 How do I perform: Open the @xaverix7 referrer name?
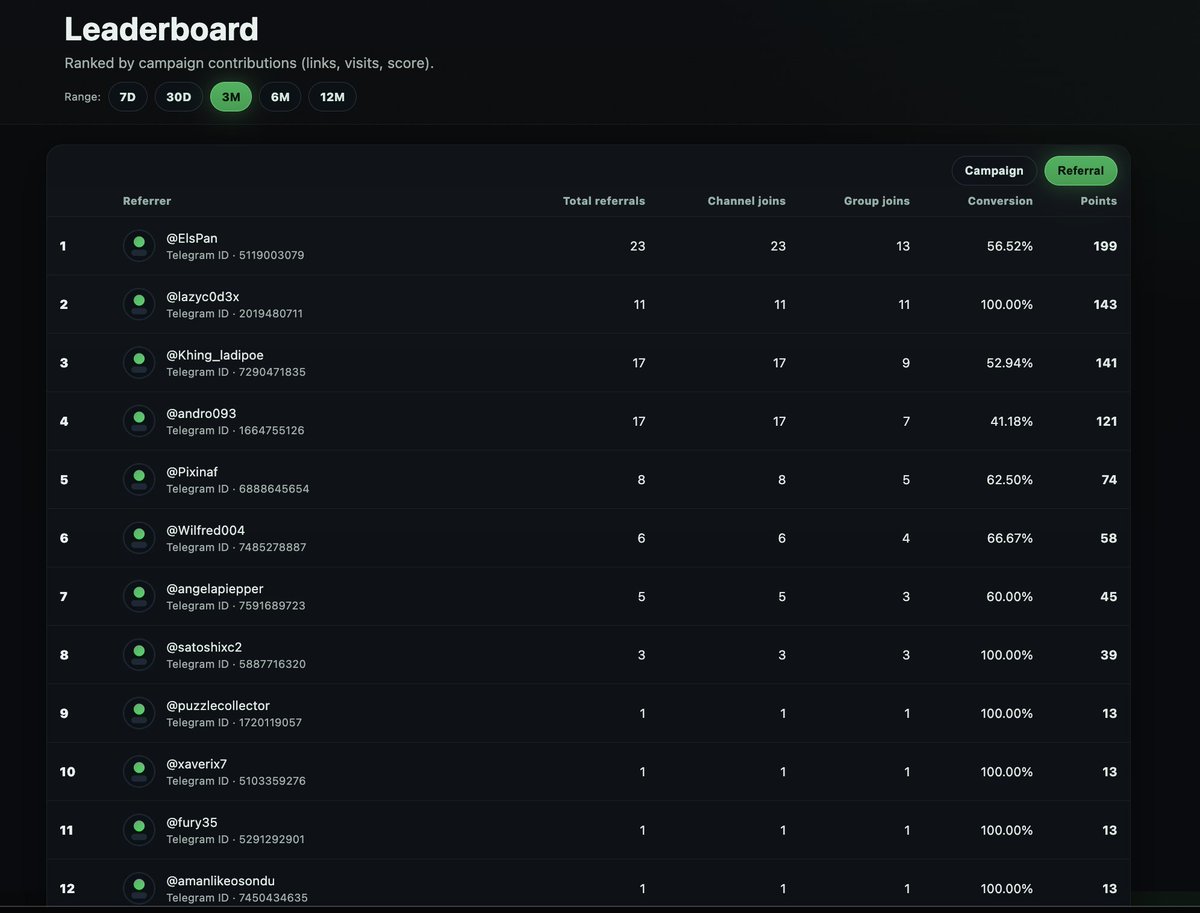(x=197, y=764)
